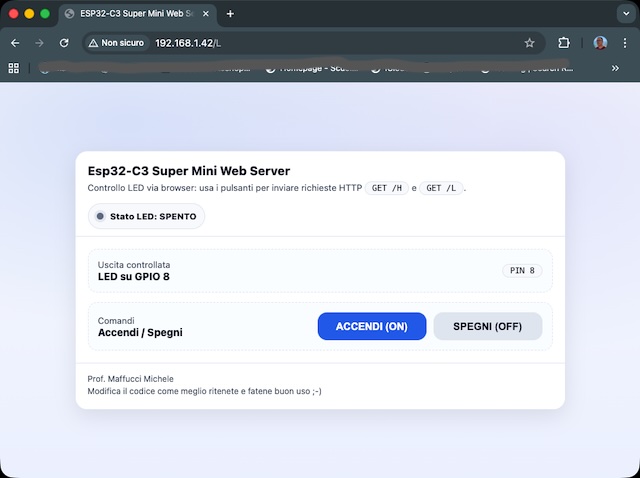Open a new tab with plus button
Viewport: 640px width, 478px height.
click(x=230, y=14)
